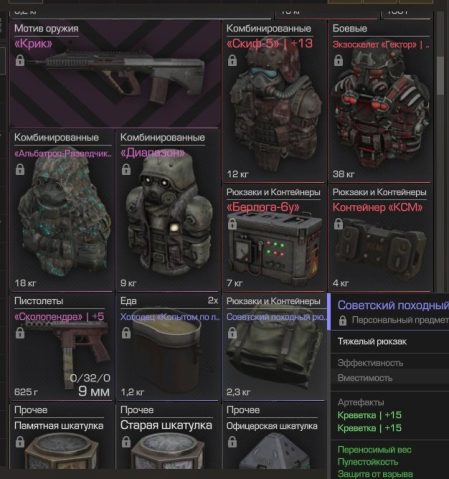Screen dimensions: 449x479
Task: Open the Памятная шкатулка box
Action: tap(62, 436)
